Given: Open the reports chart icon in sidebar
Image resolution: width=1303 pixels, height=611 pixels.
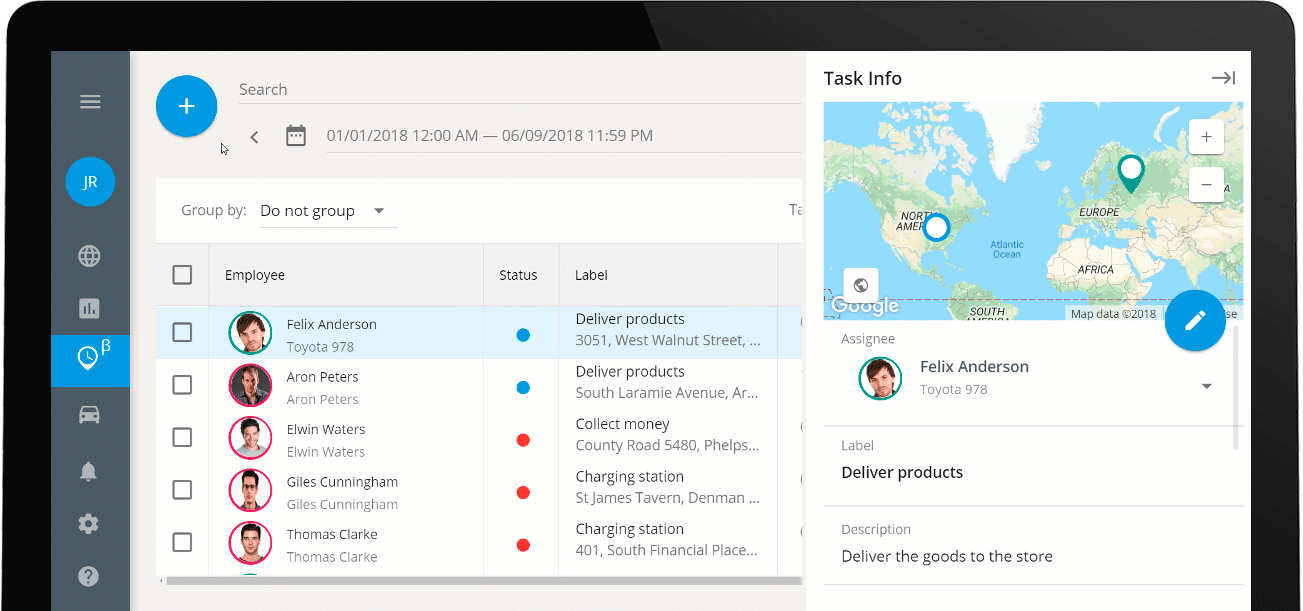Looking at the screenshot, I should pyautogui.click(x=90, y=309).
